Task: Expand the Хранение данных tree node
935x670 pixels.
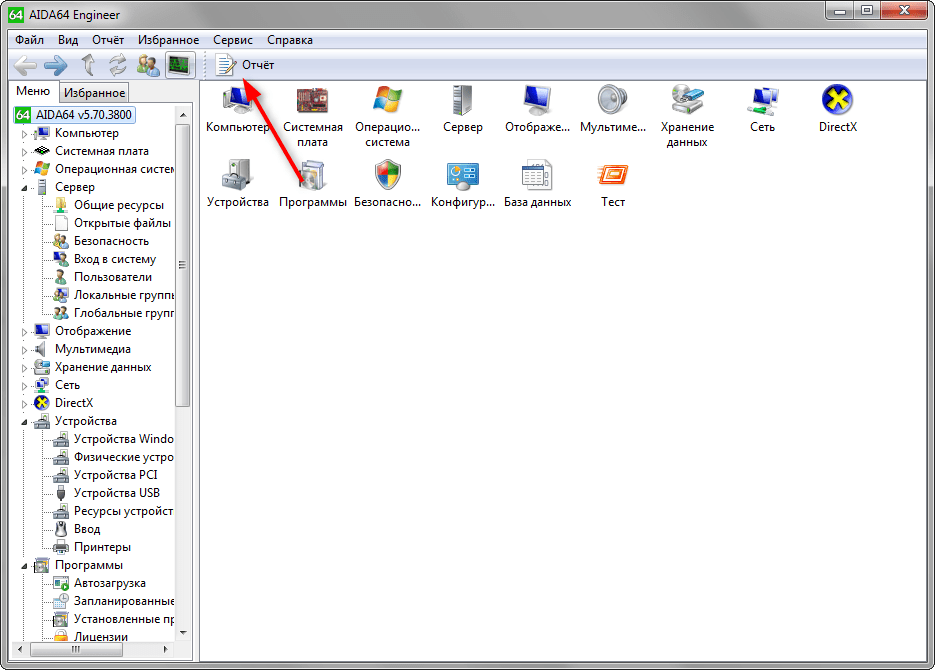Action: 24,368
